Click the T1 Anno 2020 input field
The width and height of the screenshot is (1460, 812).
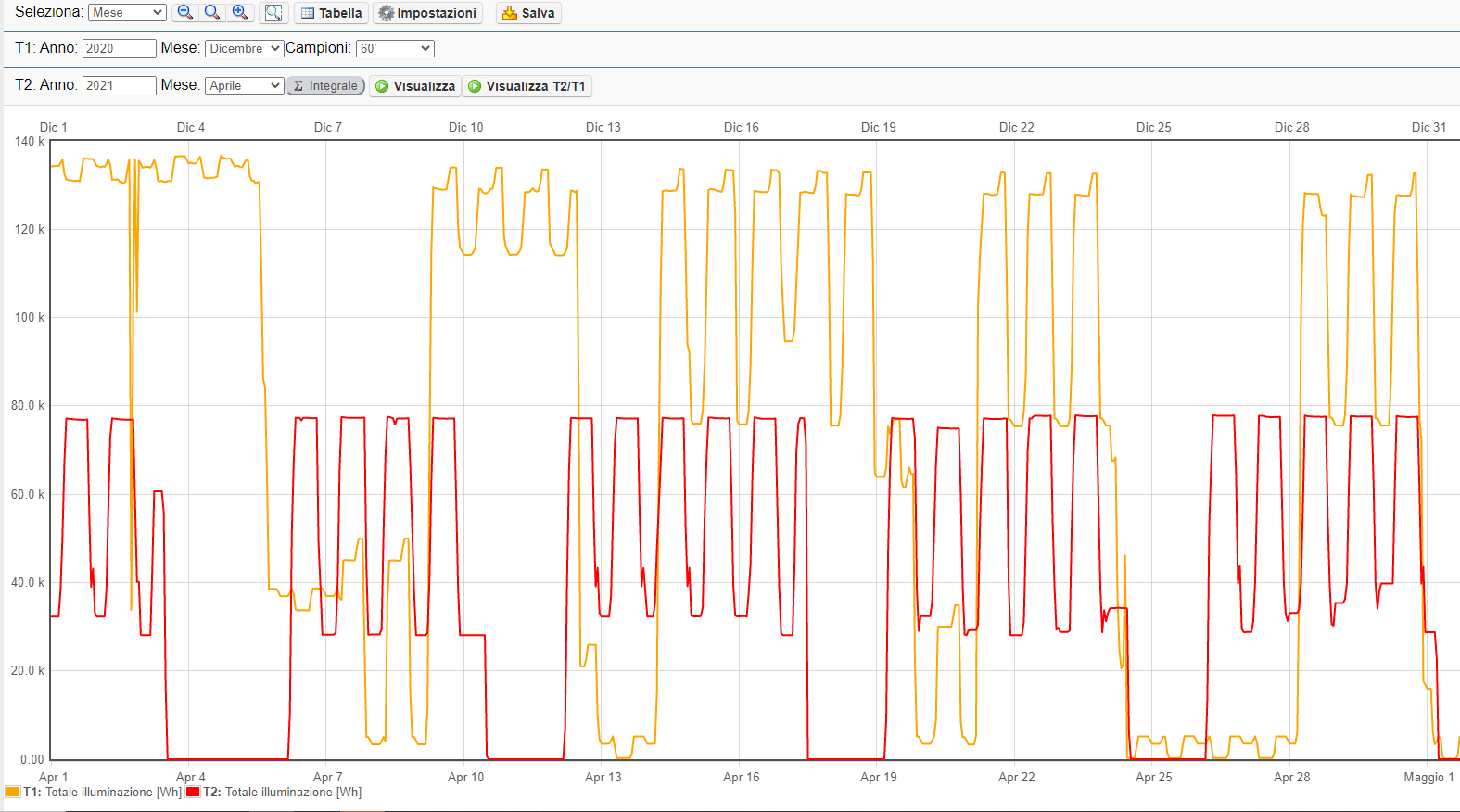pos(119,48)
